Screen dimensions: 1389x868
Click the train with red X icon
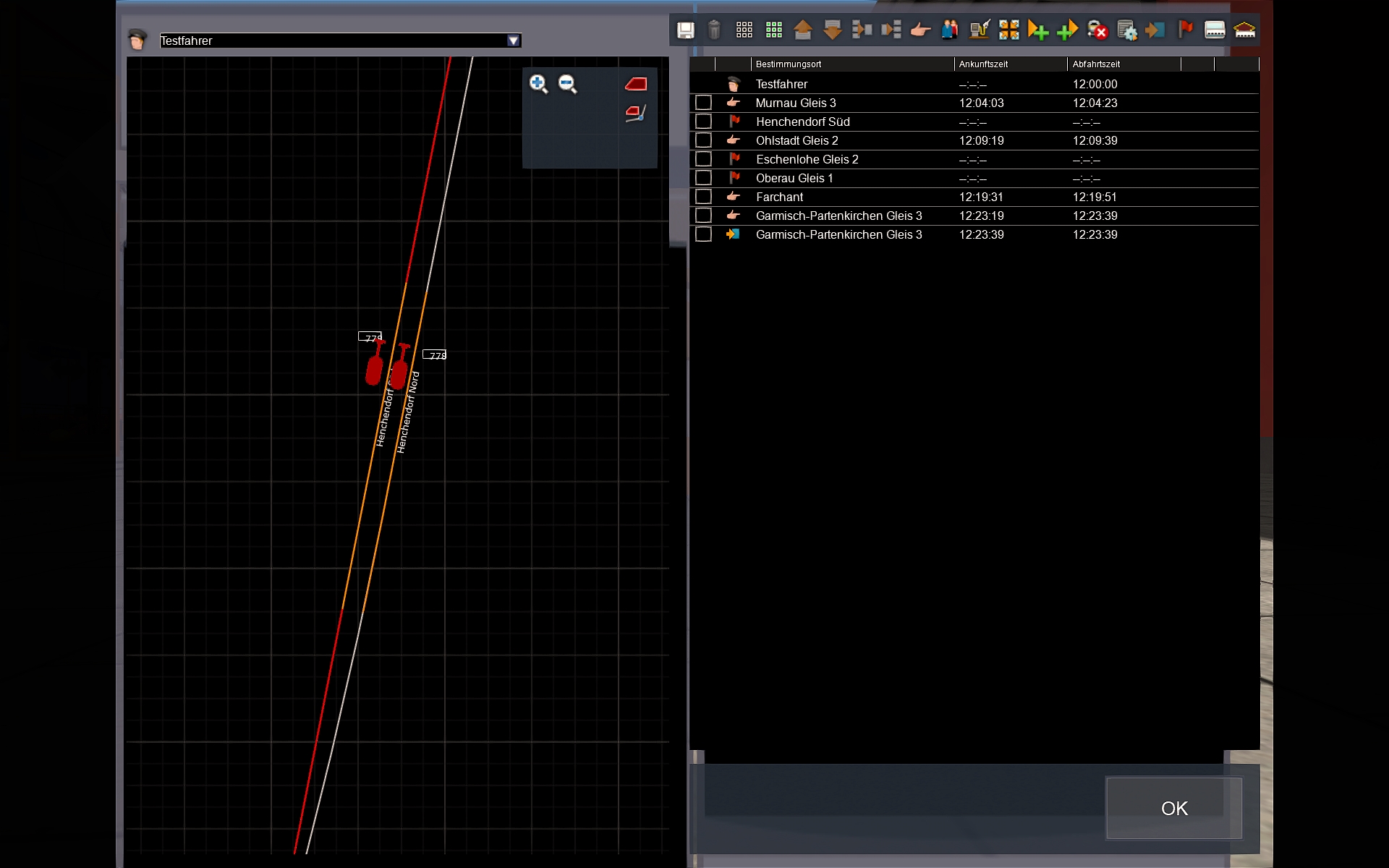point(1097,30)
